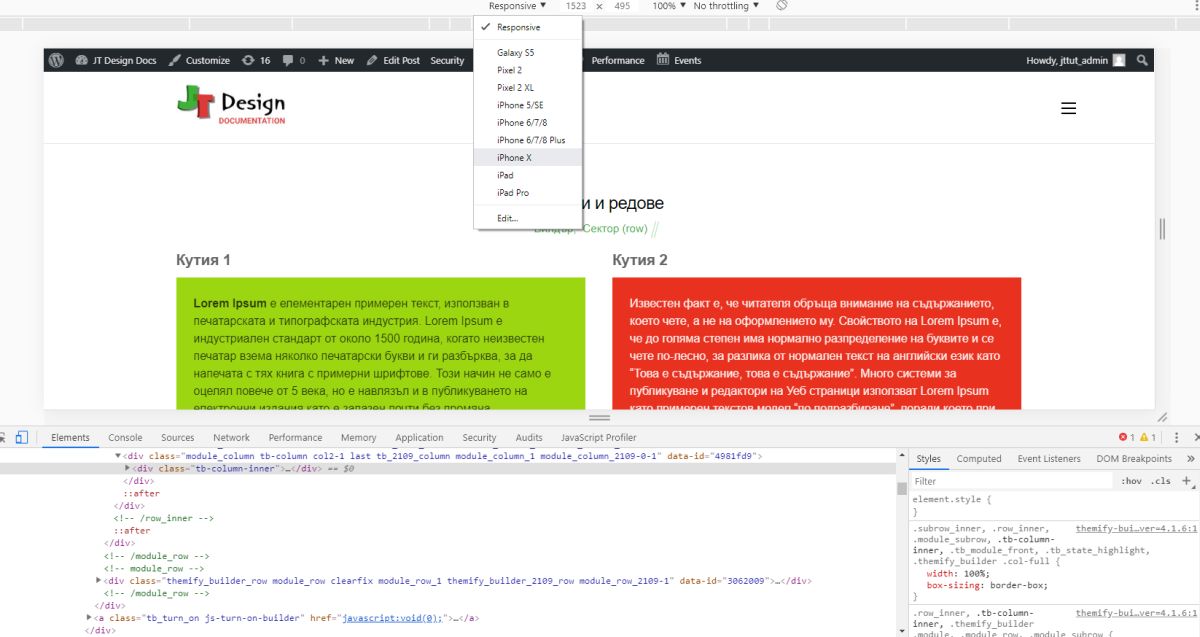Open the hamburger menu on the page

[1068, 108]
